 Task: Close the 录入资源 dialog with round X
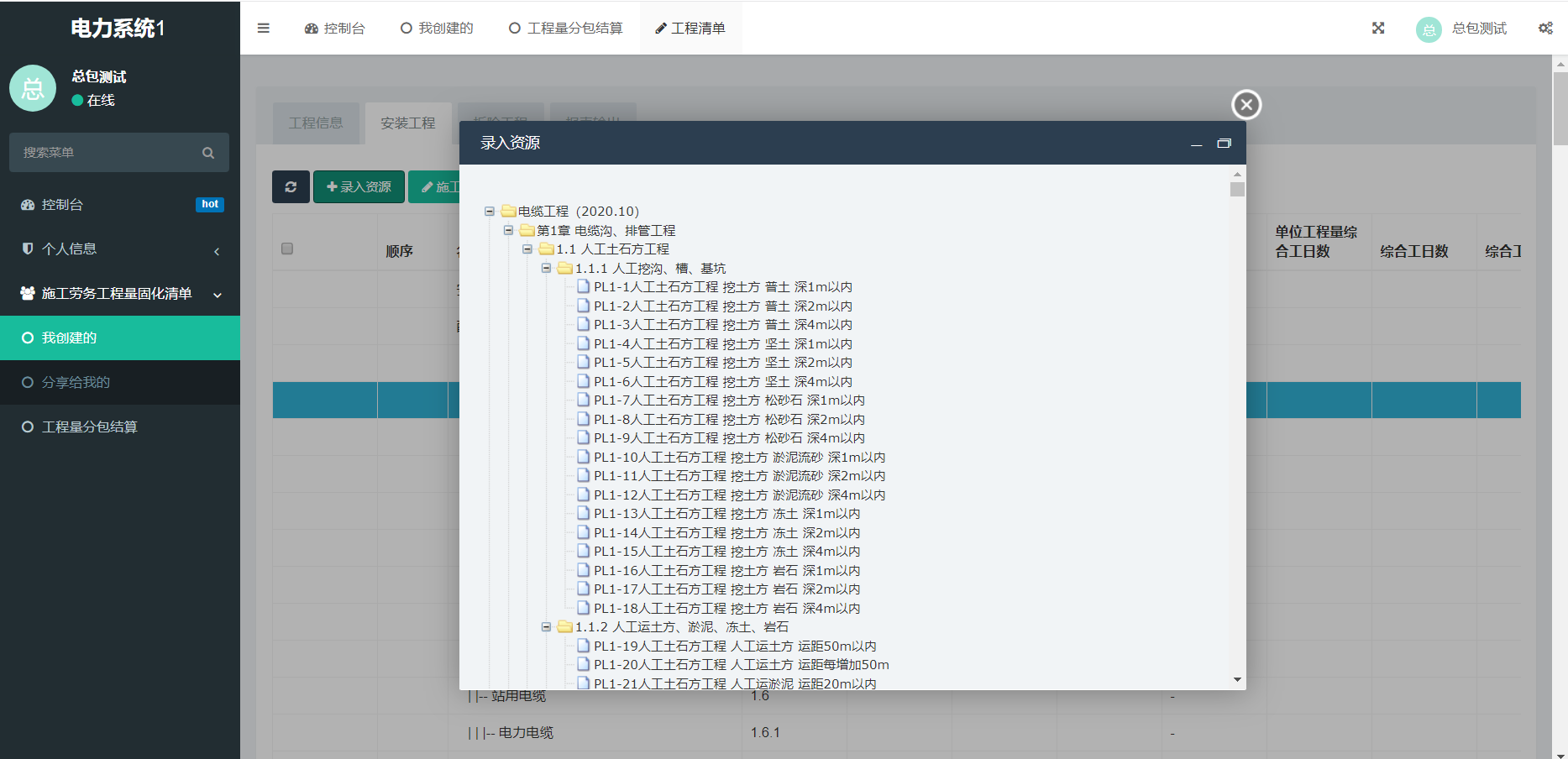point(1246,104)
